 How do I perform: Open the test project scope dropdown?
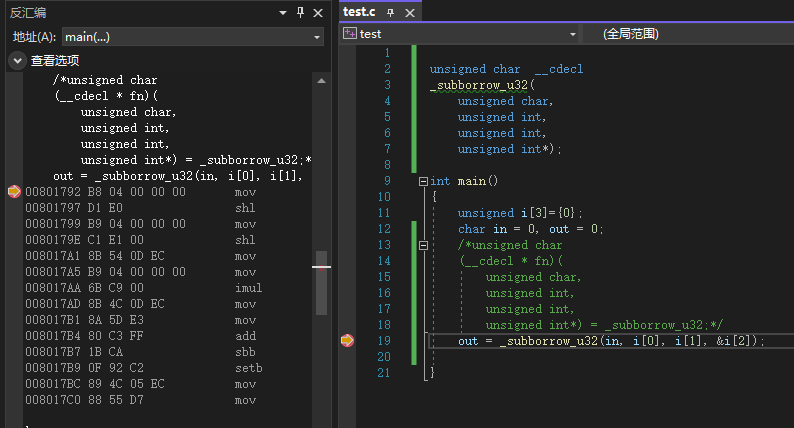[x=573, y=34]
